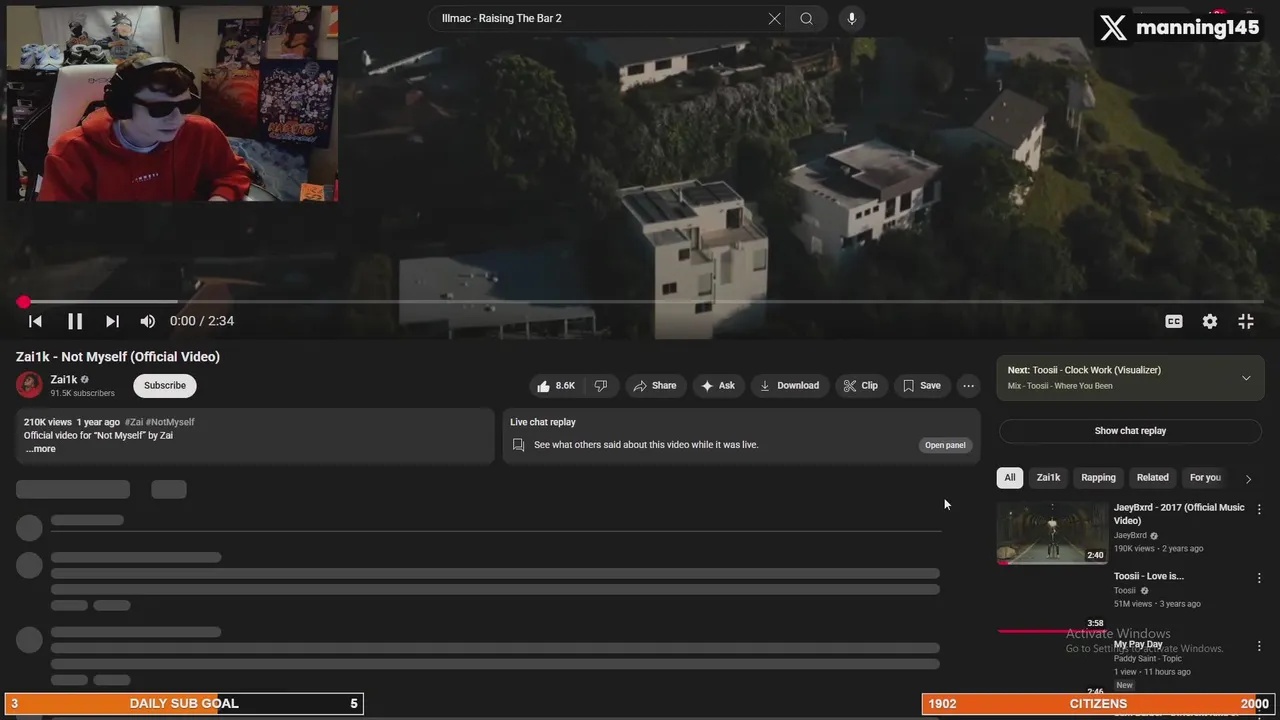
Task: Skip to previous video
Action: coord(35,321)
